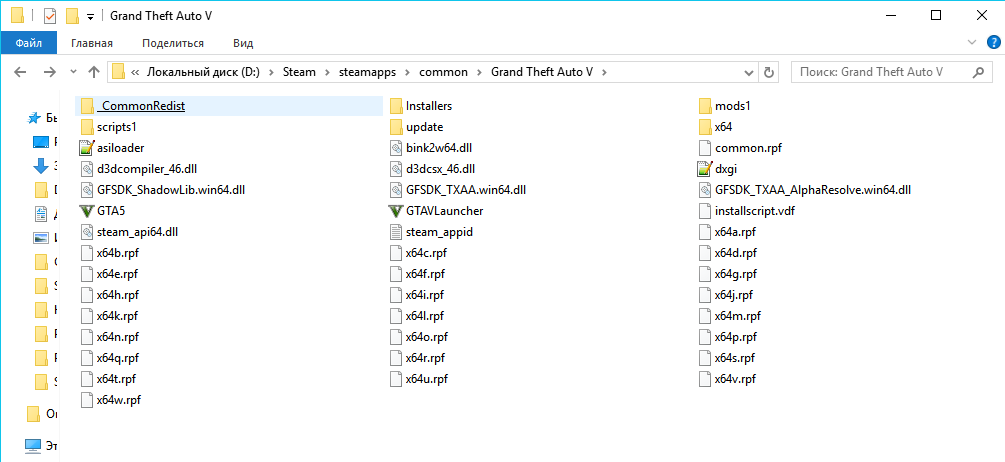
Task: Click the Properties quick access toolbar icon
Action: click(49, 15)
